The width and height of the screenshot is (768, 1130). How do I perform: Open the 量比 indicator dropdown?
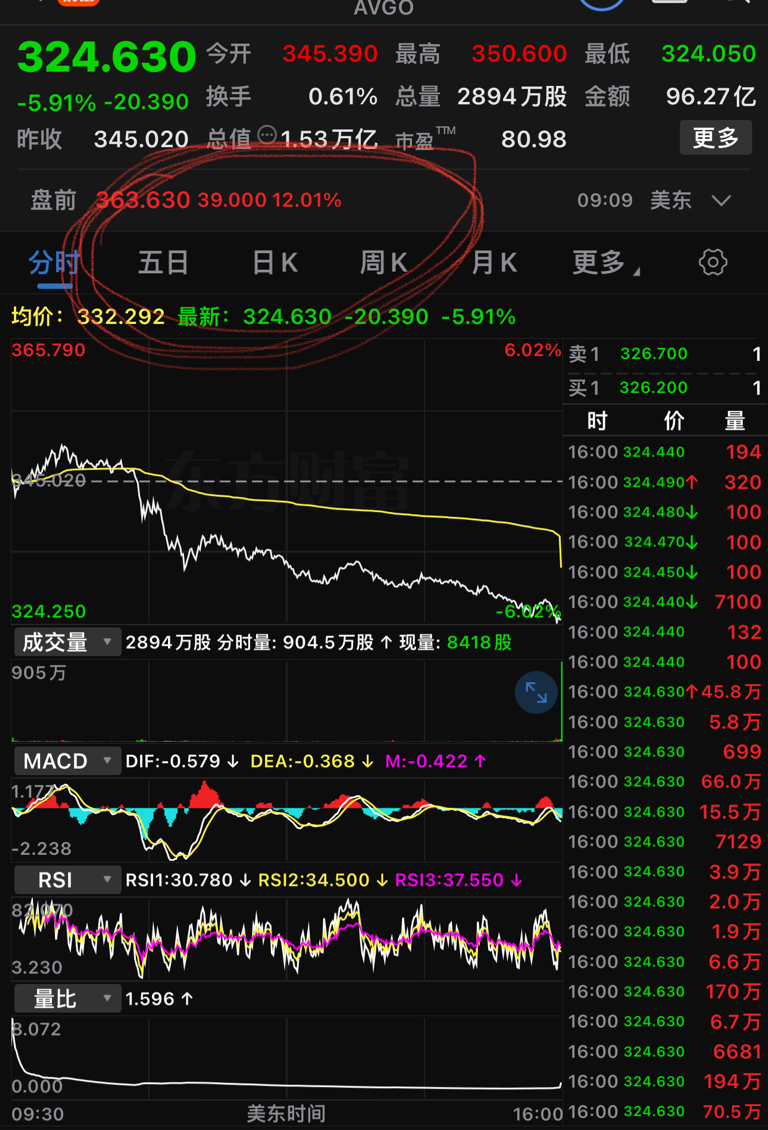click(67, 999)
